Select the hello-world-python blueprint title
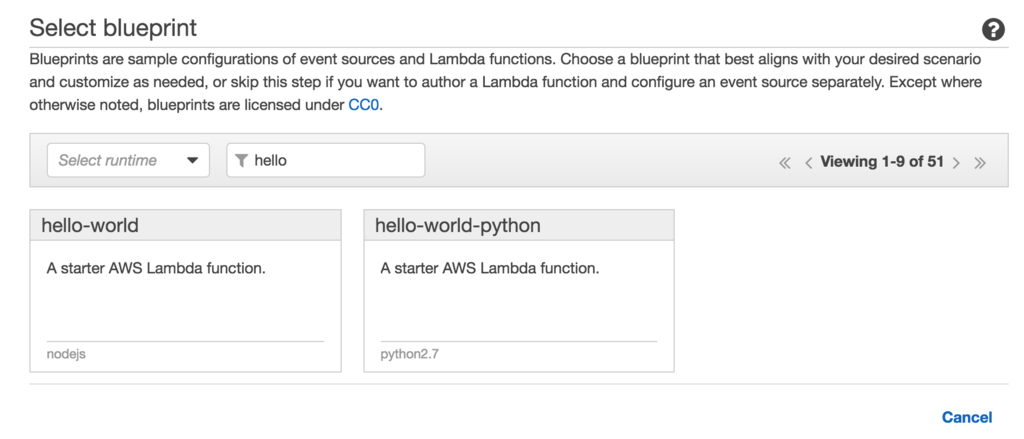 click(458, 225)
